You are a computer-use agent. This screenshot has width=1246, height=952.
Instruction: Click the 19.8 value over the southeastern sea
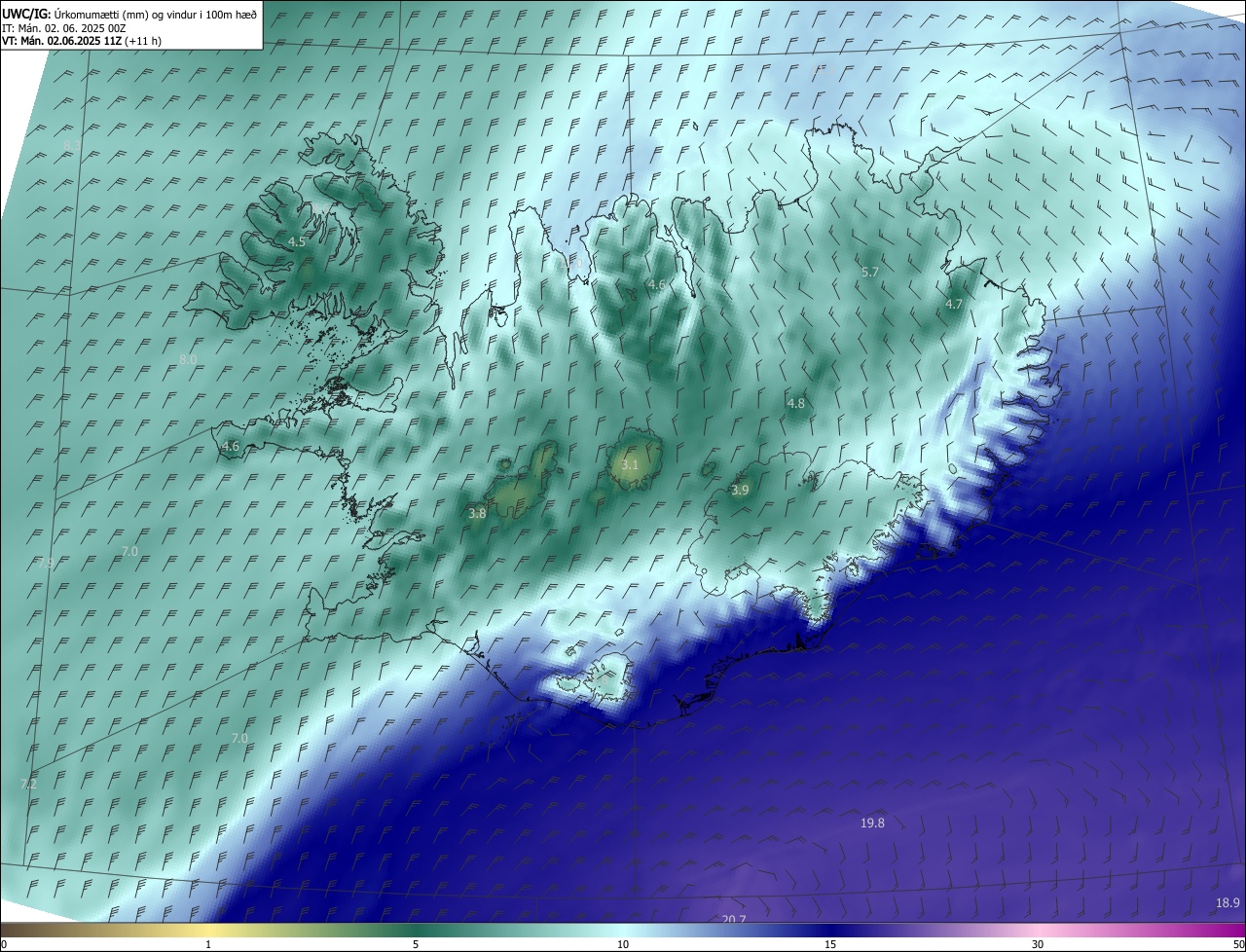[872, 824]
